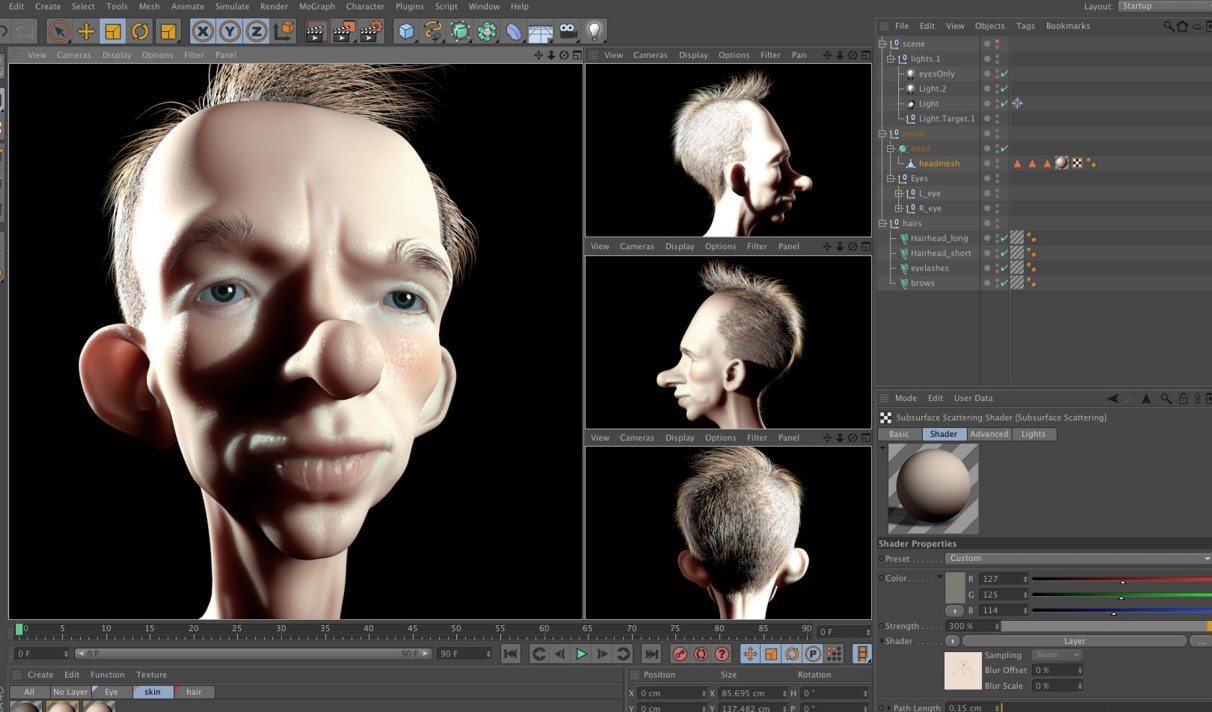Toggle enable checkmark for Hairhead_long
Viewport: 1212px width, 712px height.
click(1004, 238)
